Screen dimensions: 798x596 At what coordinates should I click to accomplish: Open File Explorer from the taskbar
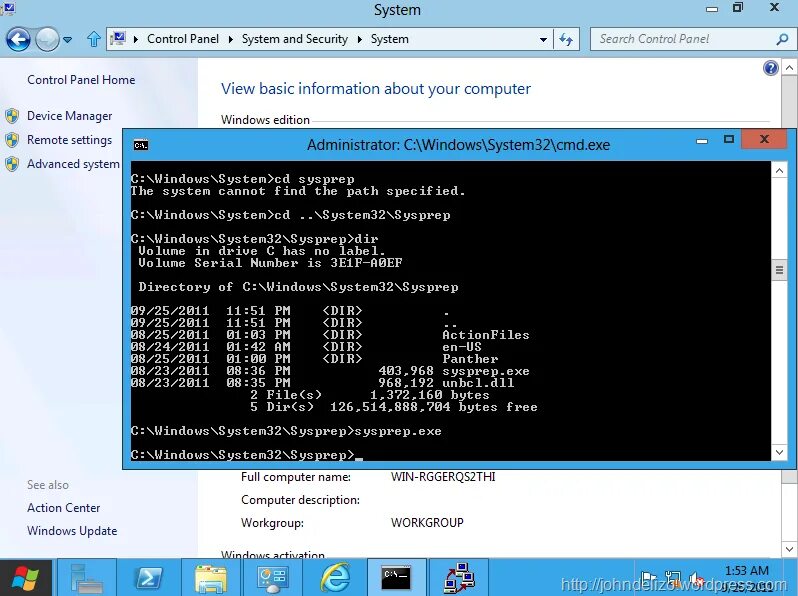coord(210,578)
